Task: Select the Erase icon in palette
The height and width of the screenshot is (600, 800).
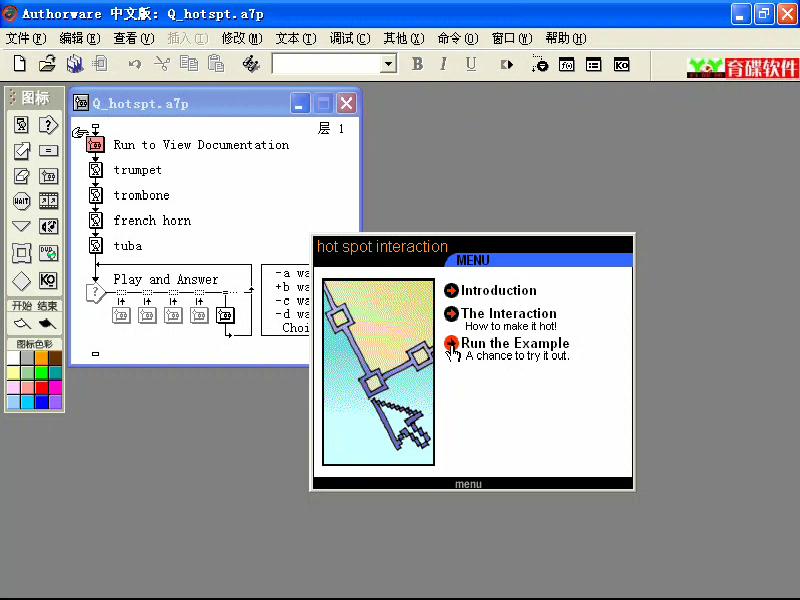Action: [x=21, y=176]
